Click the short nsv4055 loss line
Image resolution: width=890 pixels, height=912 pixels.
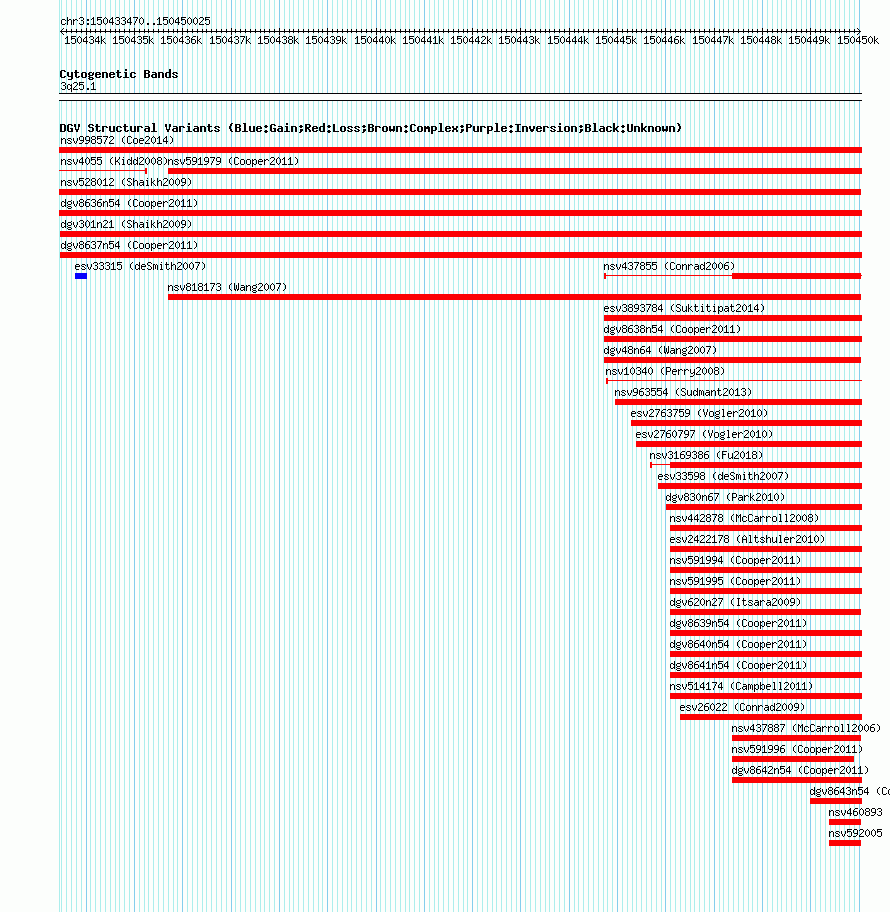coord(103,171)
